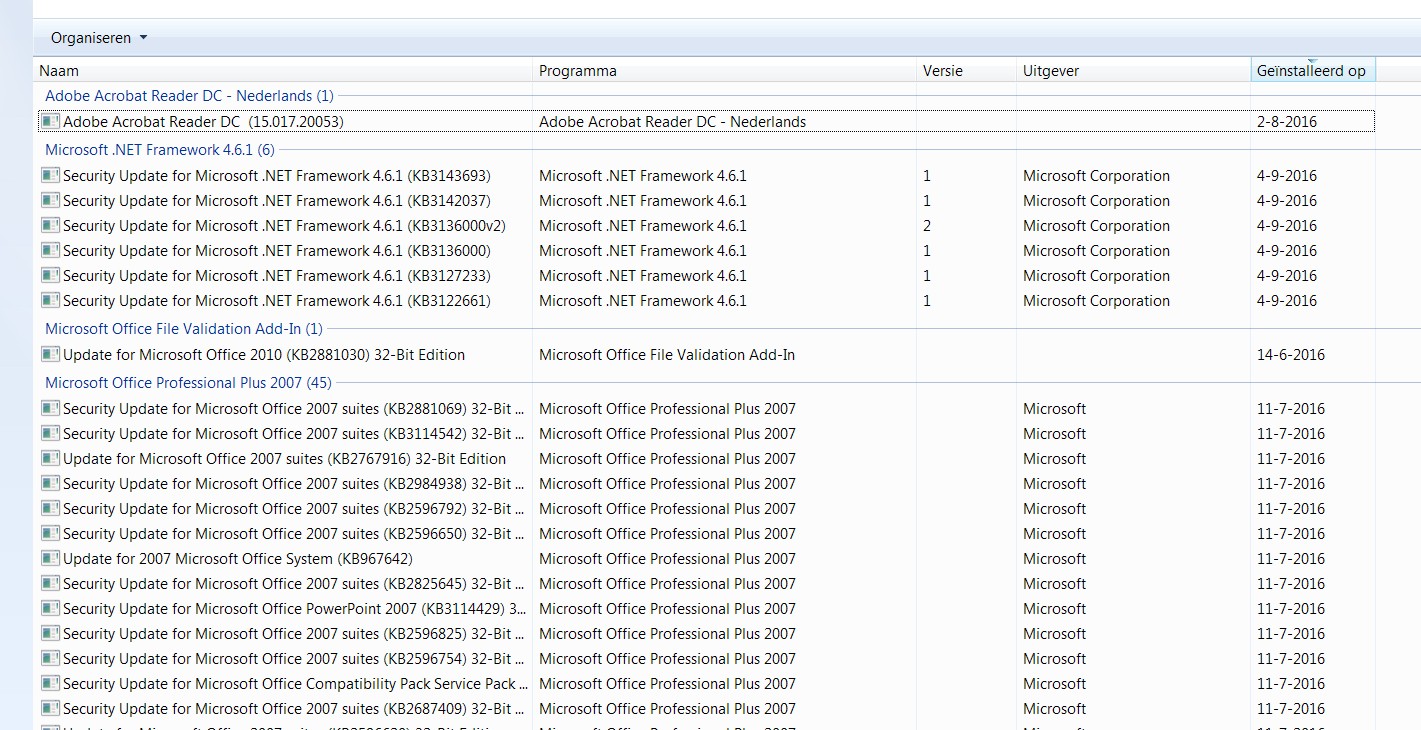Collapse the Microsoft Office Professional Plus 2007 group
The image size is (1421, 730).
(188, 383)
